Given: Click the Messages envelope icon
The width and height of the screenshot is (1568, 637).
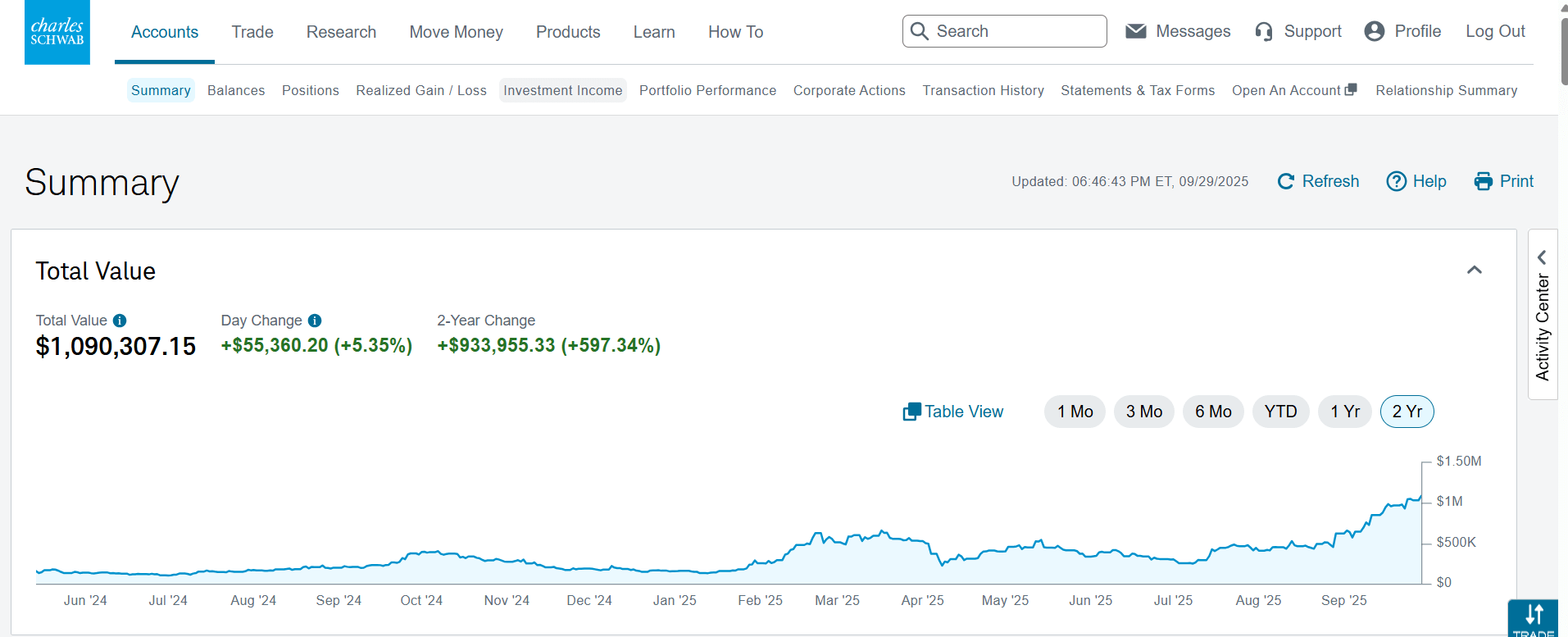Looking at the screenshot, I should click(x=1135, y=31).
